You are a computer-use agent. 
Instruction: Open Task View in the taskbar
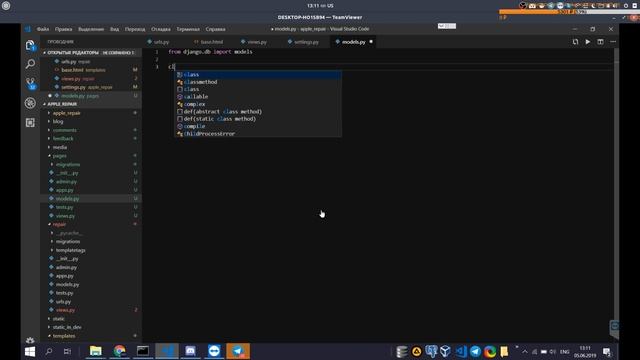coord(67,351)
